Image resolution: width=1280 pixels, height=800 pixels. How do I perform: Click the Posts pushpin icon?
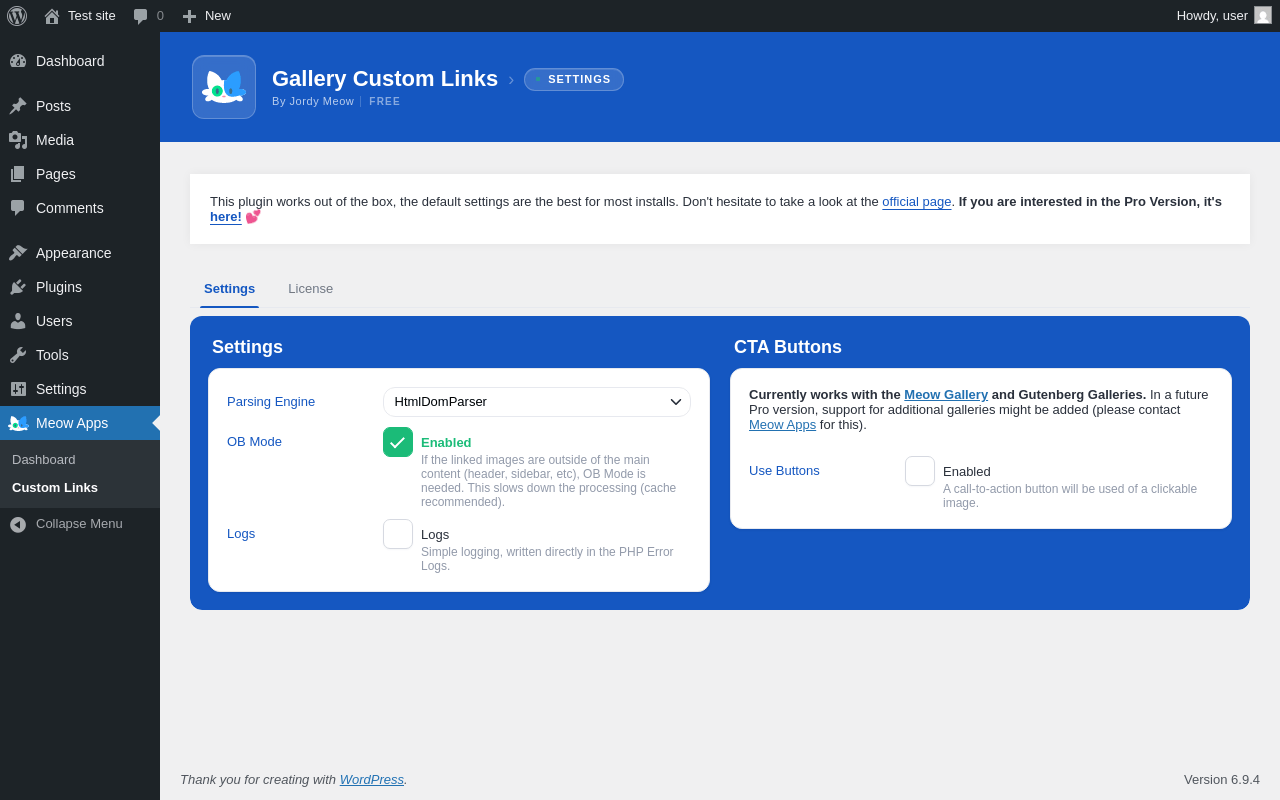(18, 106)
